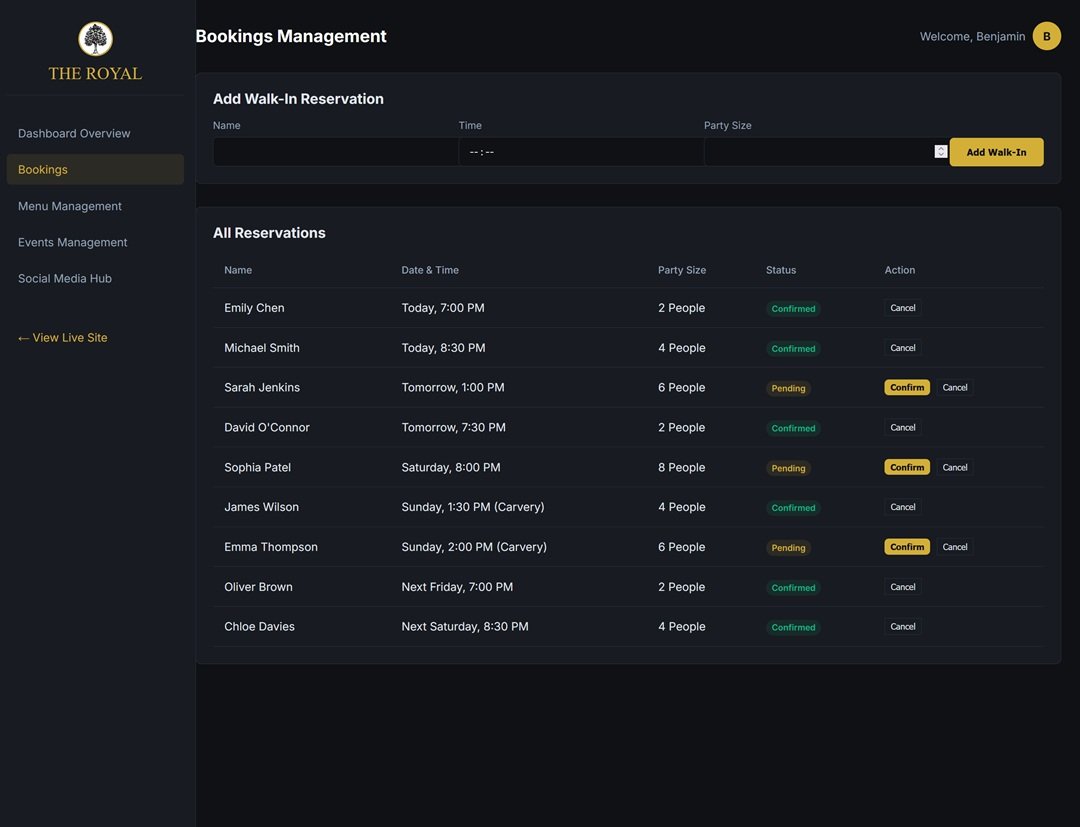Image resolution: width=1080 pixels, height=827 pixels.
Task: Select the name Emily Chen
Action: point(254,308)
